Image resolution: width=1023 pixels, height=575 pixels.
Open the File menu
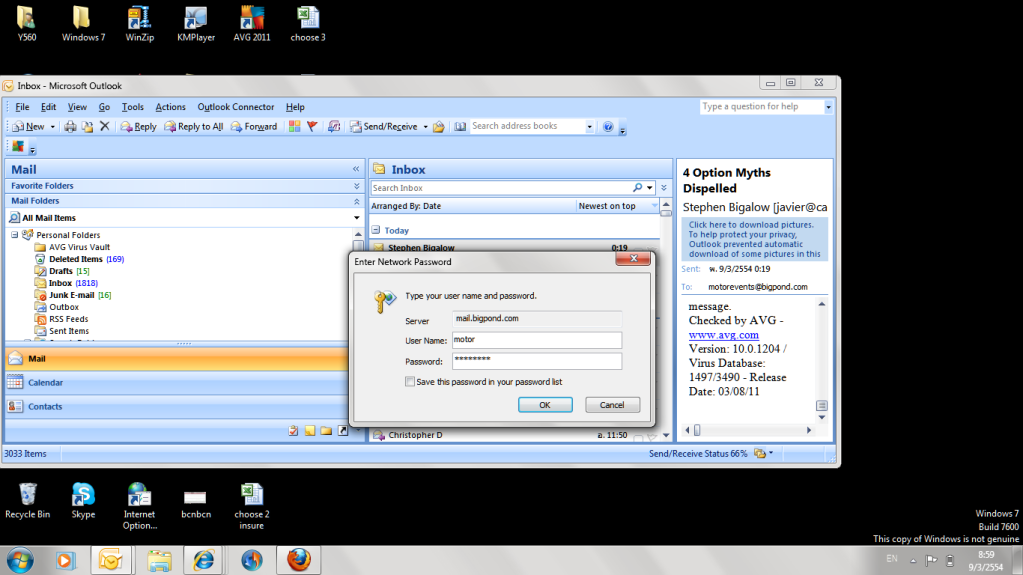(22, 107)
